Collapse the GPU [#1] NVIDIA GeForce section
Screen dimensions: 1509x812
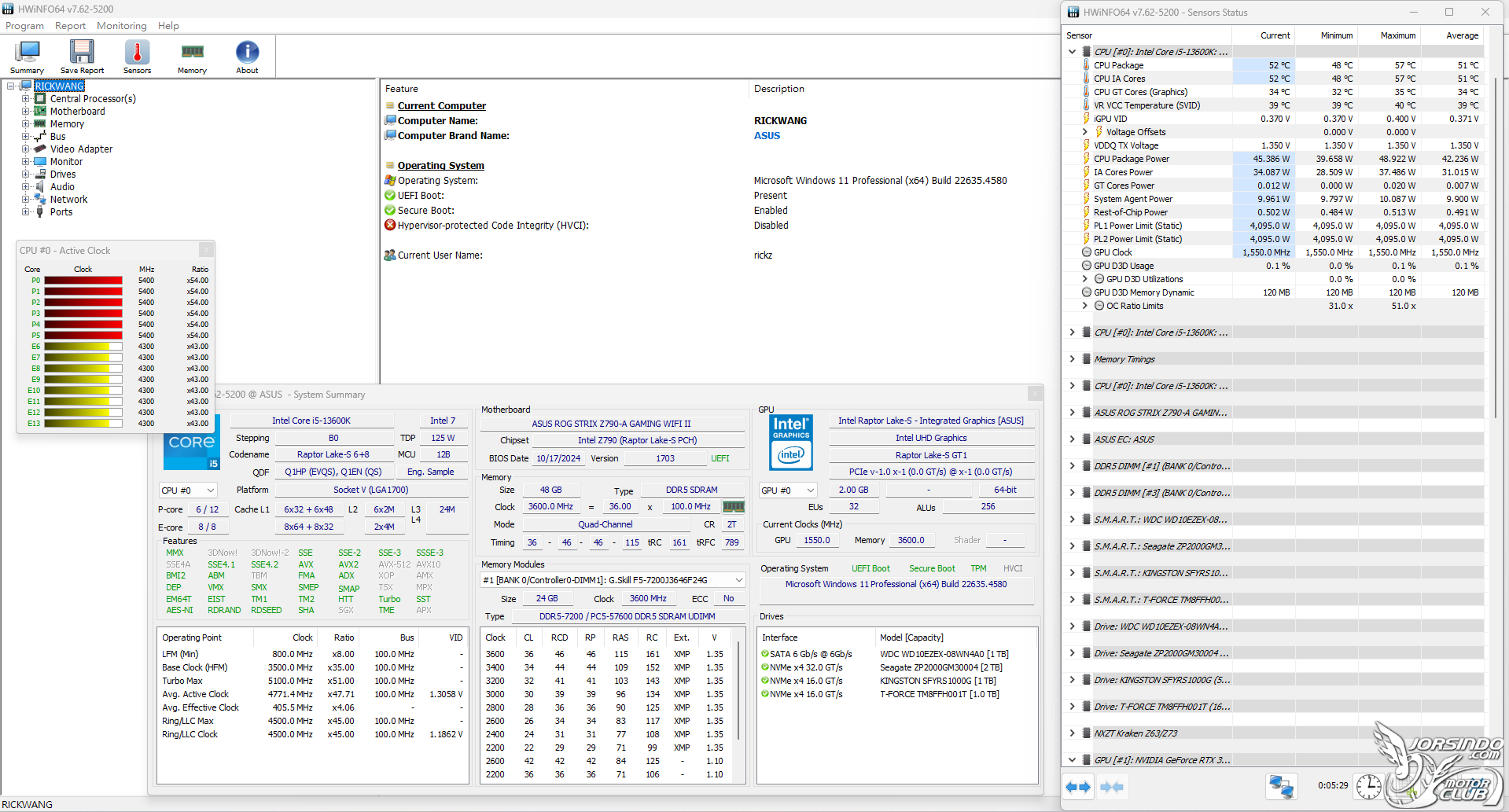coord(1072,760)
